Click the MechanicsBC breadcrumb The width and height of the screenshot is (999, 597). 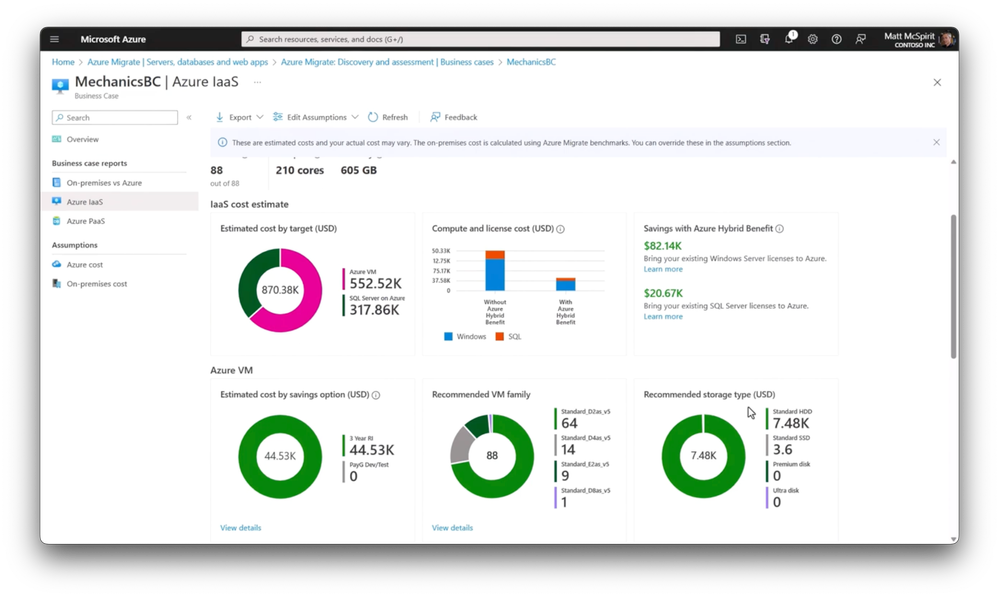tap(531, 62)
